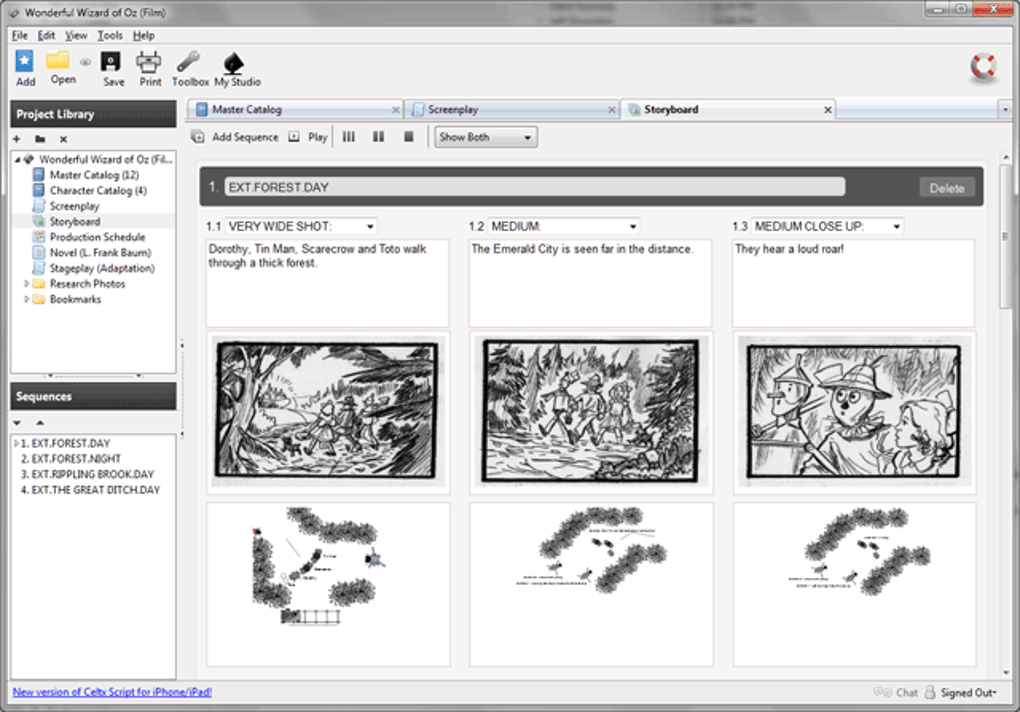This screenshot has height=712, width=1020.
Task: Select the shot 1.2 walking sketch thumbnail
Action: [x=591, y=412]
